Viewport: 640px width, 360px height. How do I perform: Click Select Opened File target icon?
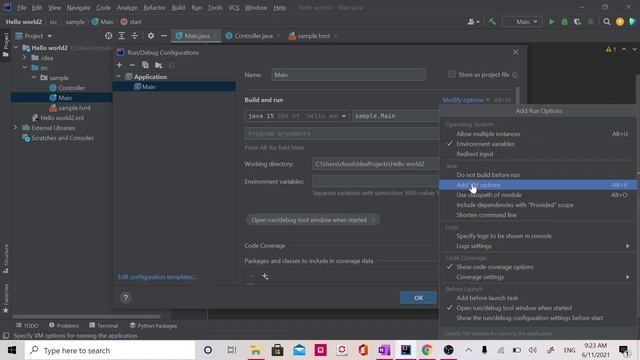point(108,36)
